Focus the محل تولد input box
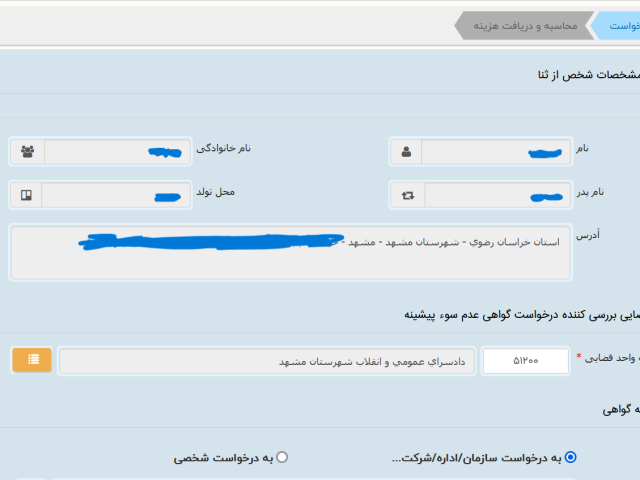Viewport: 640px width, 480px height. point(115,194)
